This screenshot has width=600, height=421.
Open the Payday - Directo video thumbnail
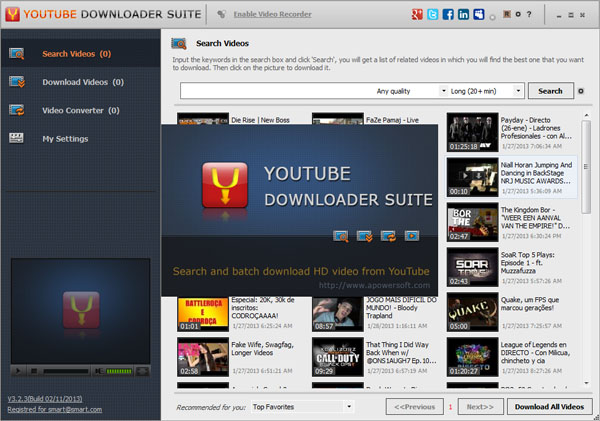(473, 132)
